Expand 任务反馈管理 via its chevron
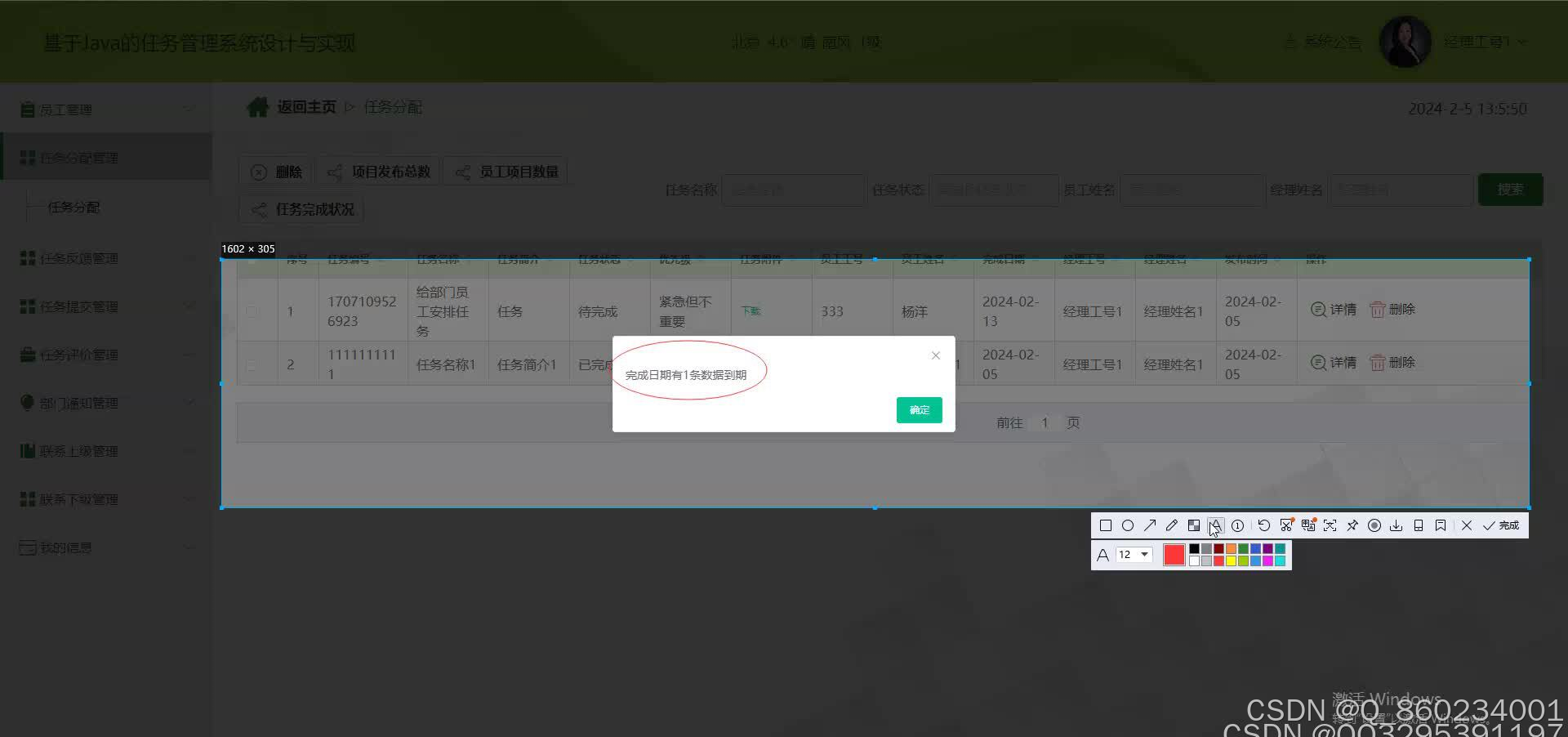1568x737 pixels. pos(189,258)
